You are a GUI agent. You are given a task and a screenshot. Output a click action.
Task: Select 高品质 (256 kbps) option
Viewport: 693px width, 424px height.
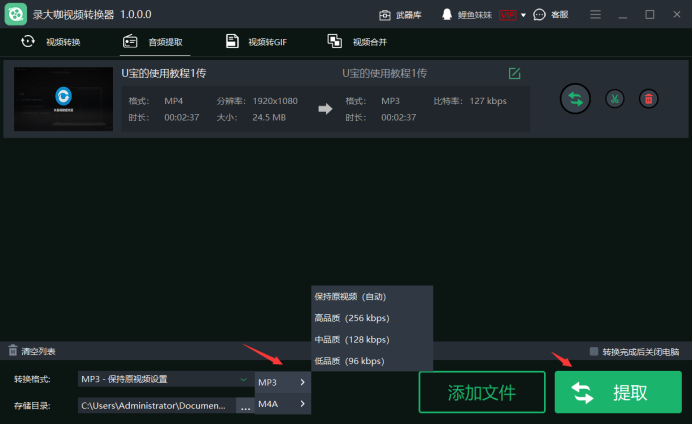[372, 318]
